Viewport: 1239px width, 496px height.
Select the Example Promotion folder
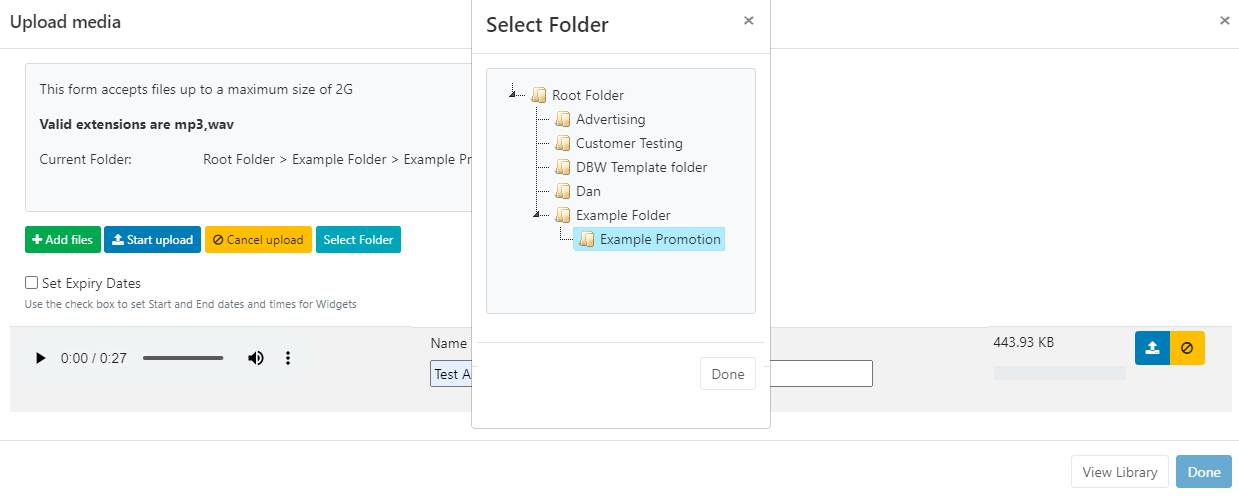pyautogui.click(x=660, y=239)
